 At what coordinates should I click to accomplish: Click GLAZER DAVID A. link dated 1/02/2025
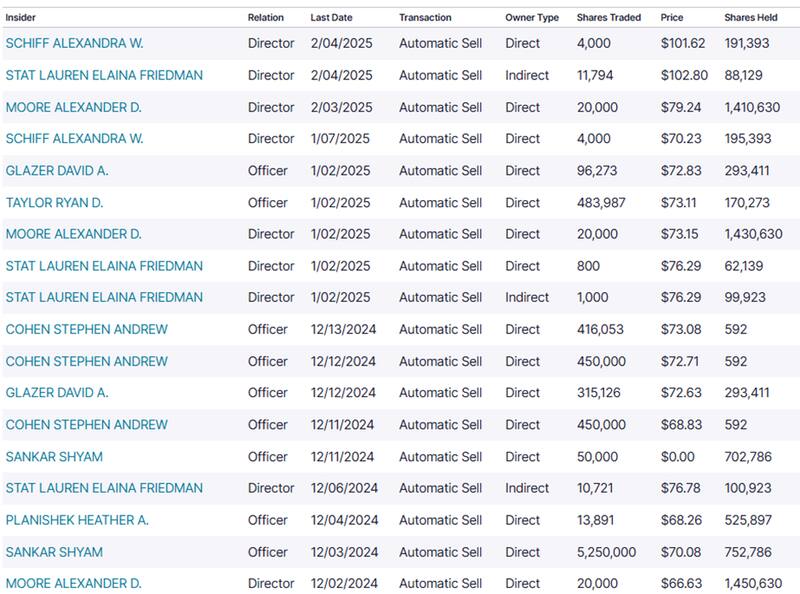(57, 171)
